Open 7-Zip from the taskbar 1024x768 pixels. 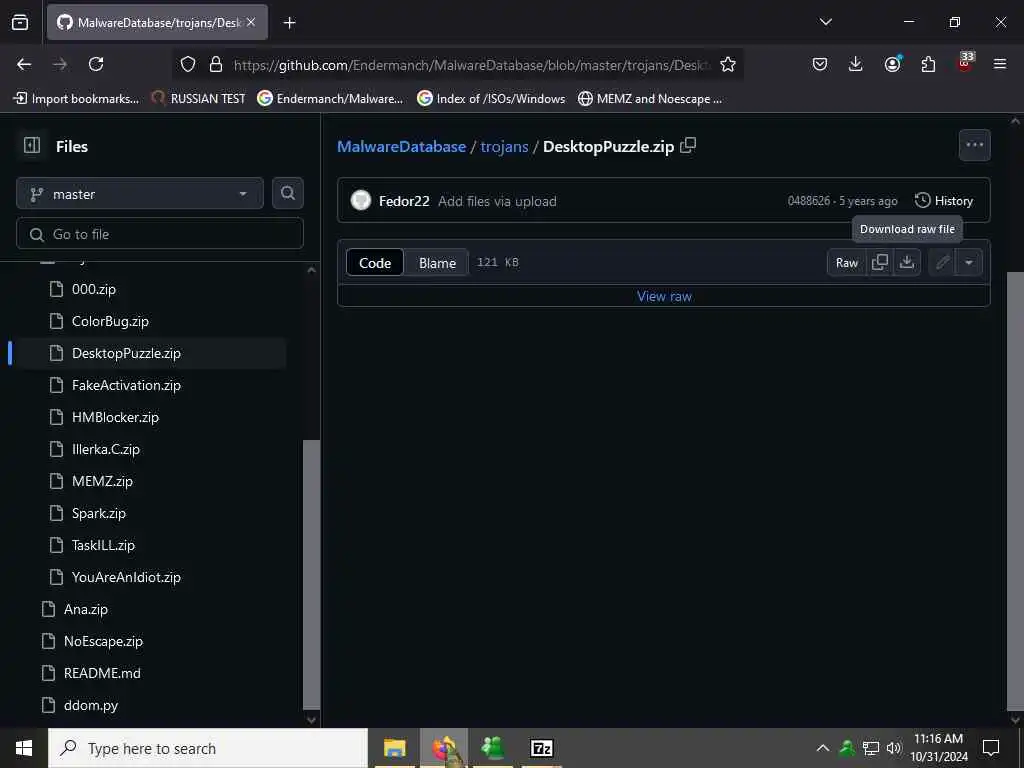(541, 748)
